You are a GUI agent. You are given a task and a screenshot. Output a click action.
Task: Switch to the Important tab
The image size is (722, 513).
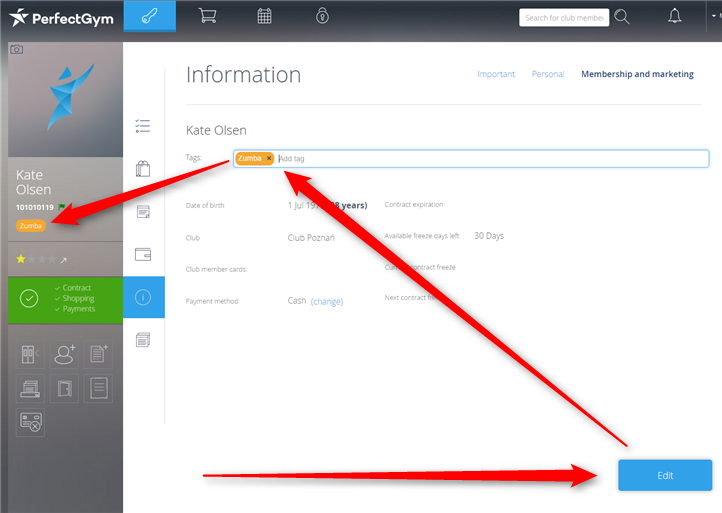pos(496,74)
